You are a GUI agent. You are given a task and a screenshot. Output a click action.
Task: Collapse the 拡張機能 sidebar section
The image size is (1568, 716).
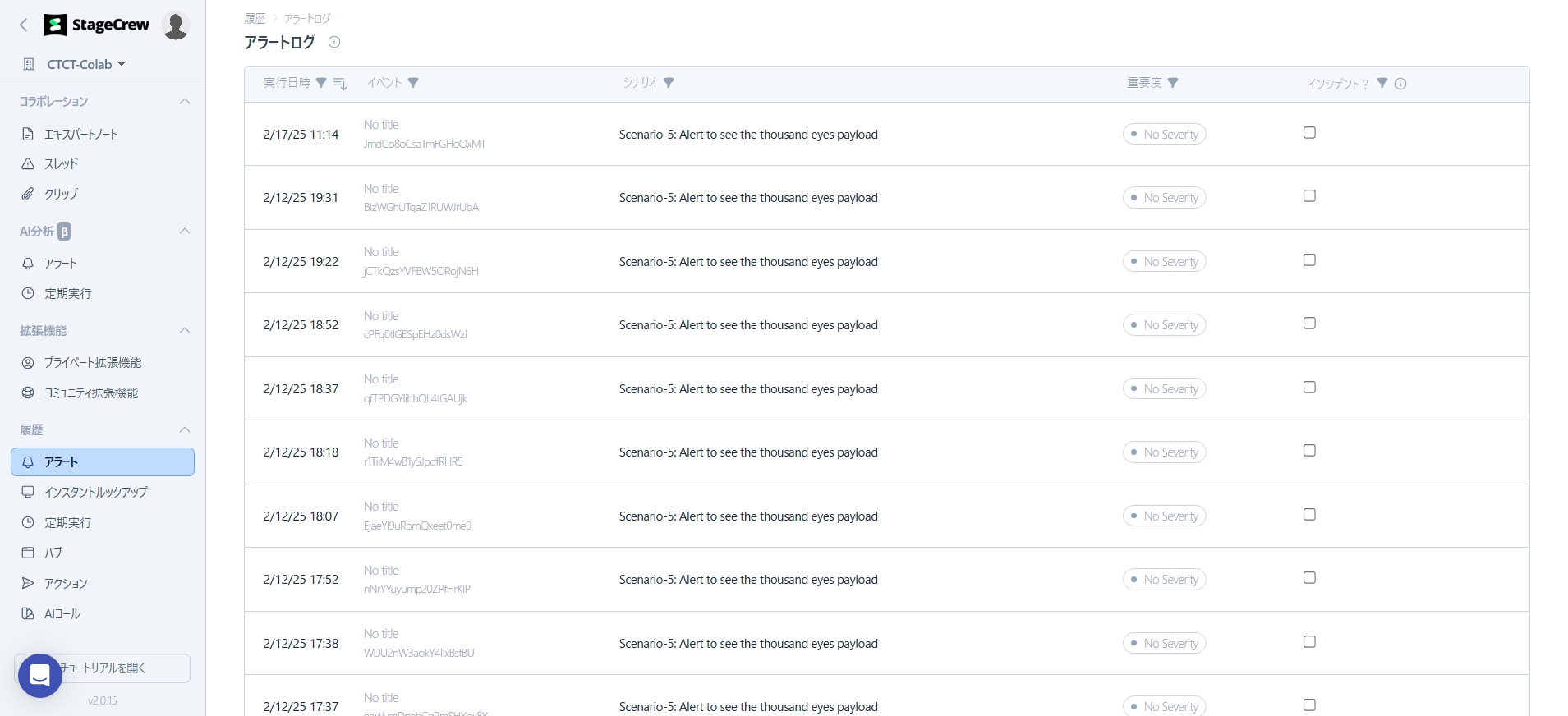[x=185, y=331]
